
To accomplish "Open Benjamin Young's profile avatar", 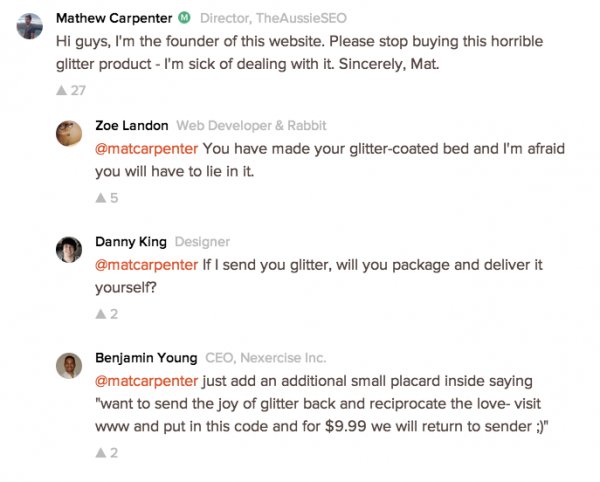I will click(69, 366).
